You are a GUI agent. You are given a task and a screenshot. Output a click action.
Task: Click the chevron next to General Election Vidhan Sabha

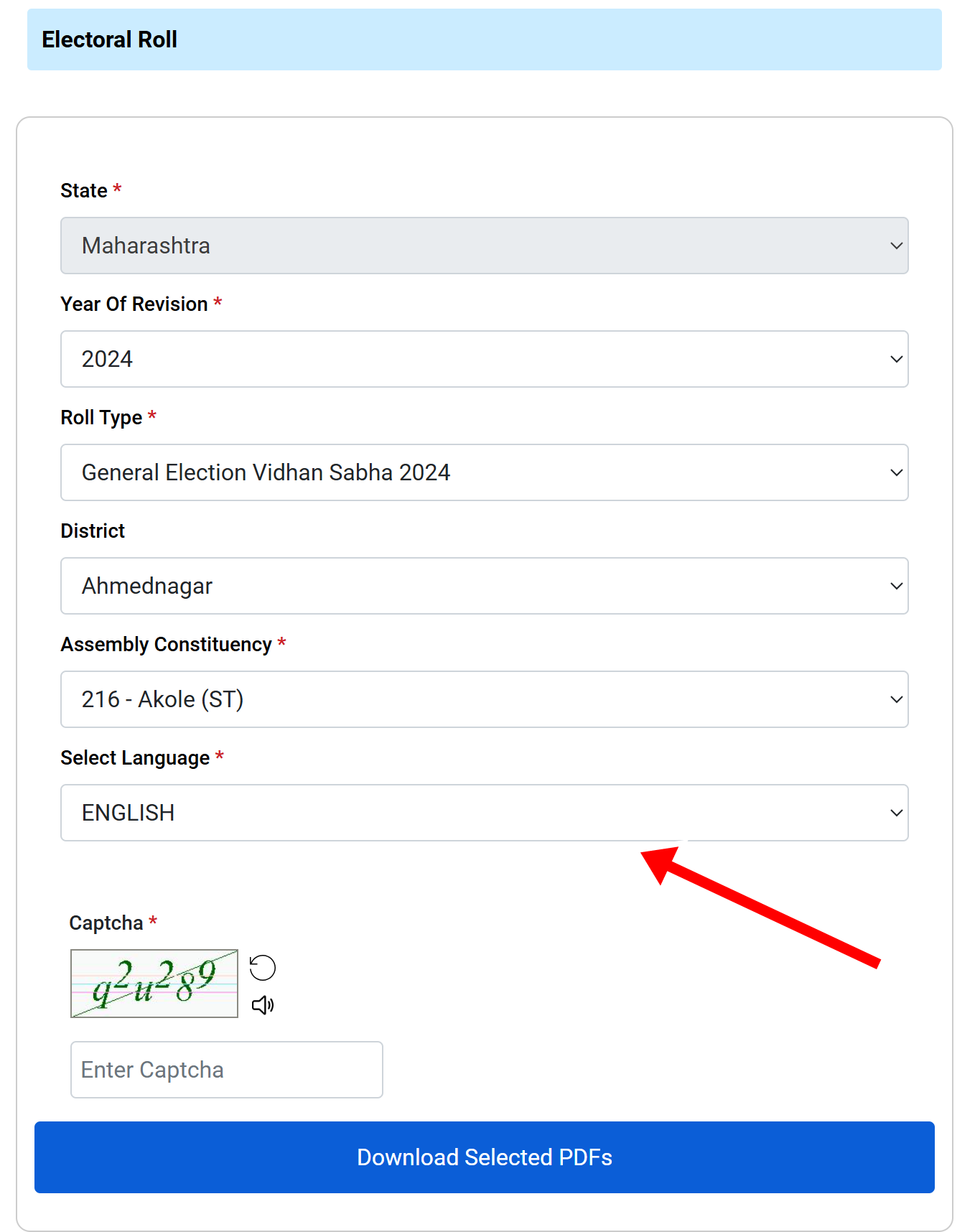(x=896, y=472)
